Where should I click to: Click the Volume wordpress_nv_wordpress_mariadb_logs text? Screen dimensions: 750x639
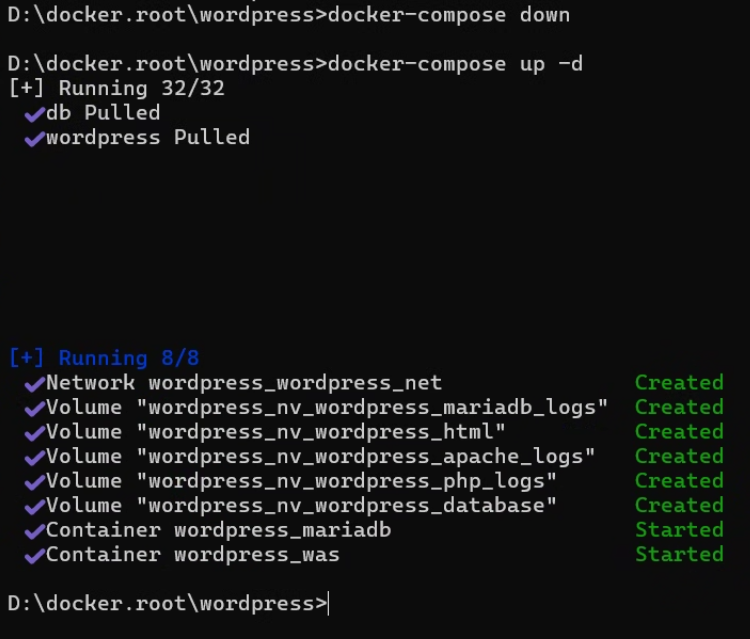[327, 408]
